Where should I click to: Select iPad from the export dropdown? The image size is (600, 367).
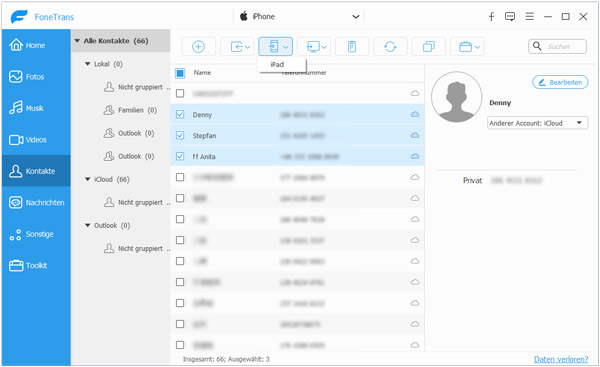[x=282, y=64]
